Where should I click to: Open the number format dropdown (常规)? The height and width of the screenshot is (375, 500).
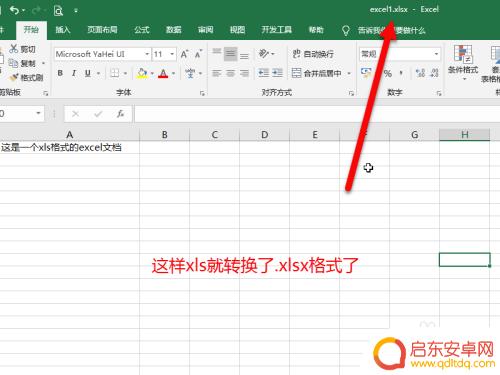click(436, 54)
